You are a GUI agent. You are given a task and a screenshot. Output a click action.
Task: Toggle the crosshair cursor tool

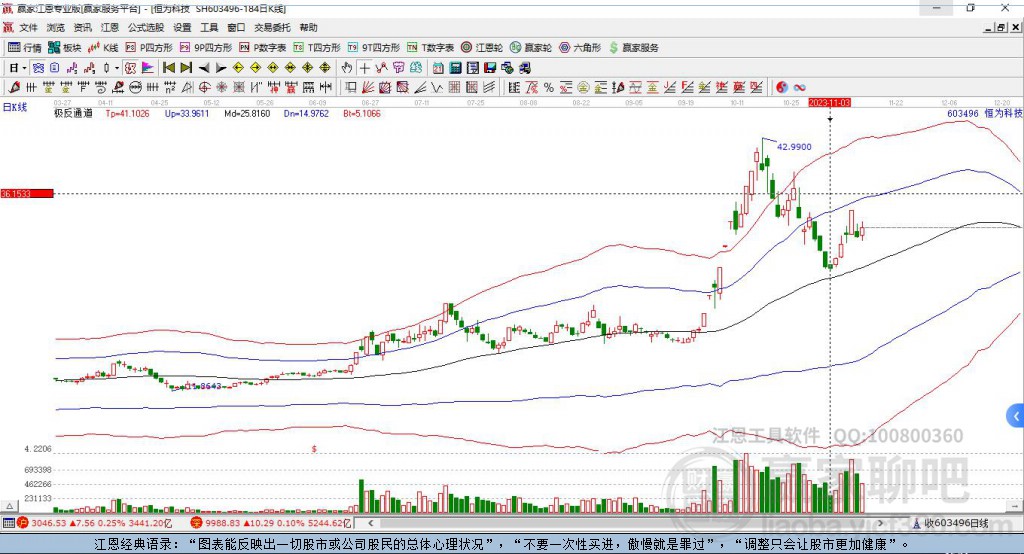364,68
